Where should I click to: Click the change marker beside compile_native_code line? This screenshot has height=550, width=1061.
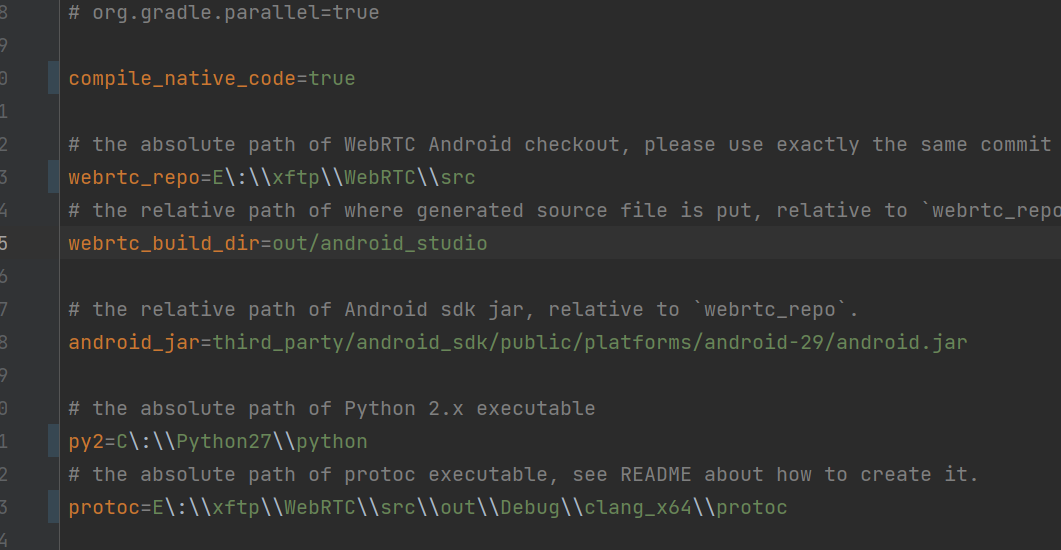point(53,78)
